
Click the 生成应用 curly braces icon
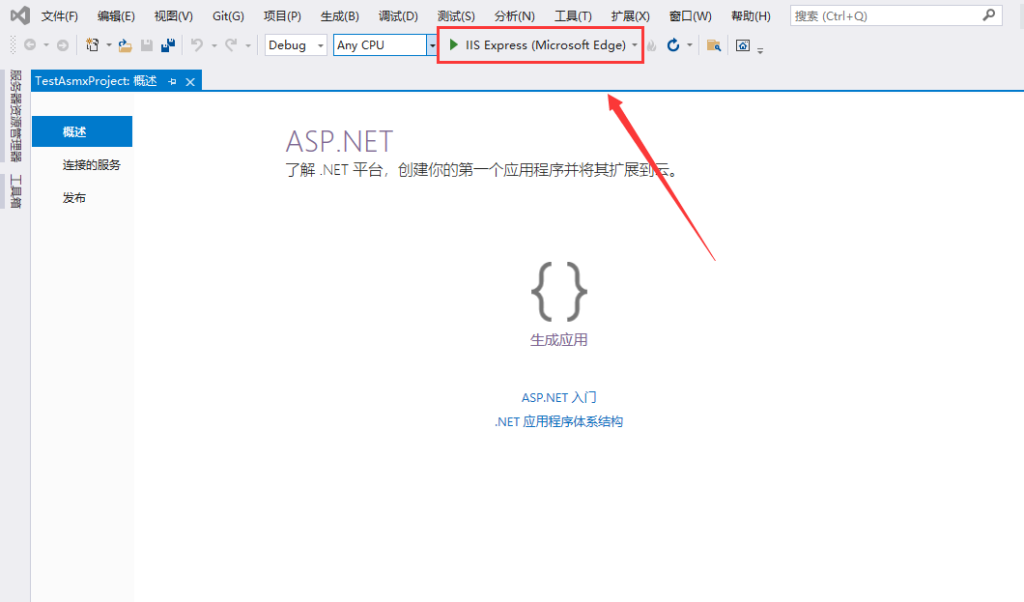(x=559, y=291)
